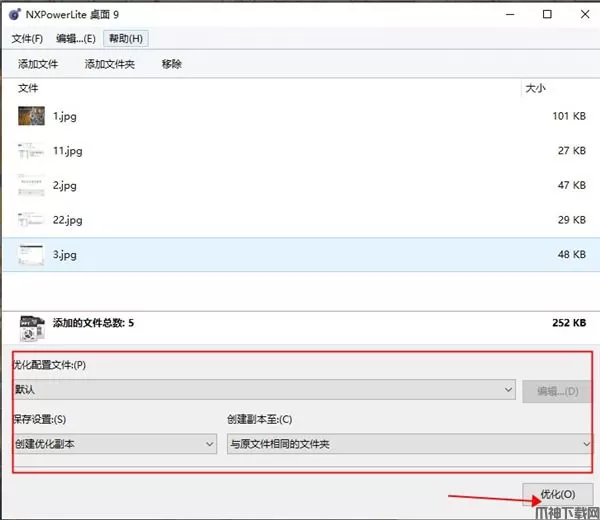600x520 pixels.
Task: Click the 添加文件 toolbar button
Action: [38, 64]
